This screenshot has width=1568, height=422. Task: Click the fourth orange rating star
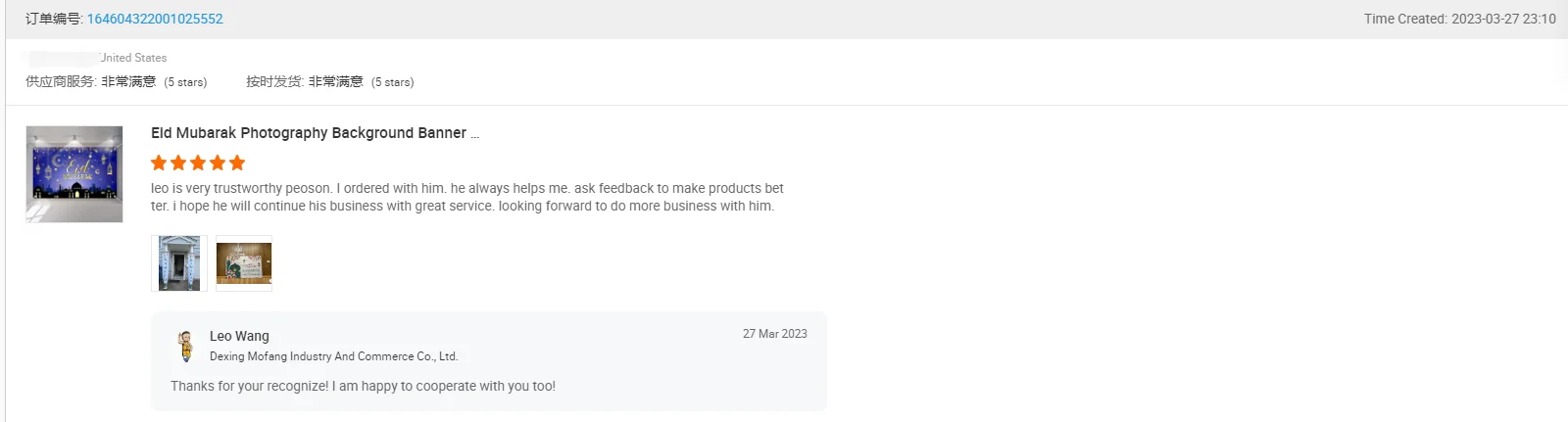[x=218, y=163]
